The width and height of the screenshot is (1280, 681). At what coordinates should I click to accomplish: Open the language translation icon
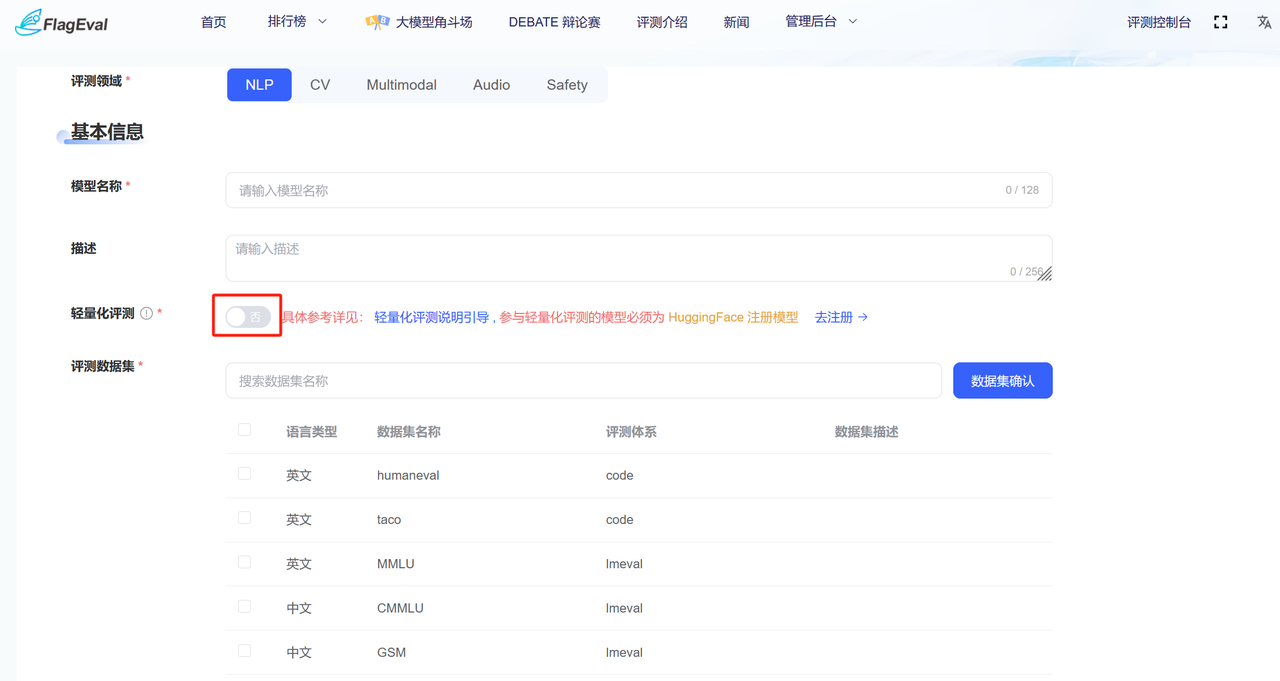pyautogui.click(x=1264, y=22)
